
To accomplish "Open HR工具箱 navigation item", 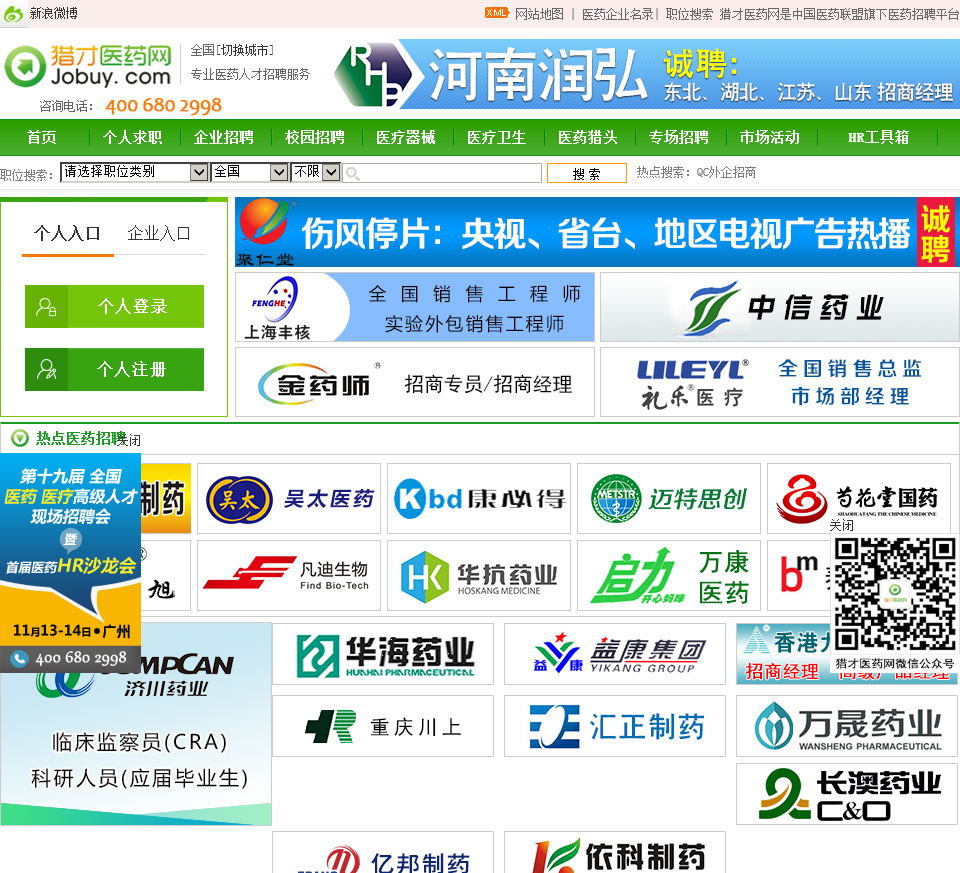I will [x=879, y=137].
